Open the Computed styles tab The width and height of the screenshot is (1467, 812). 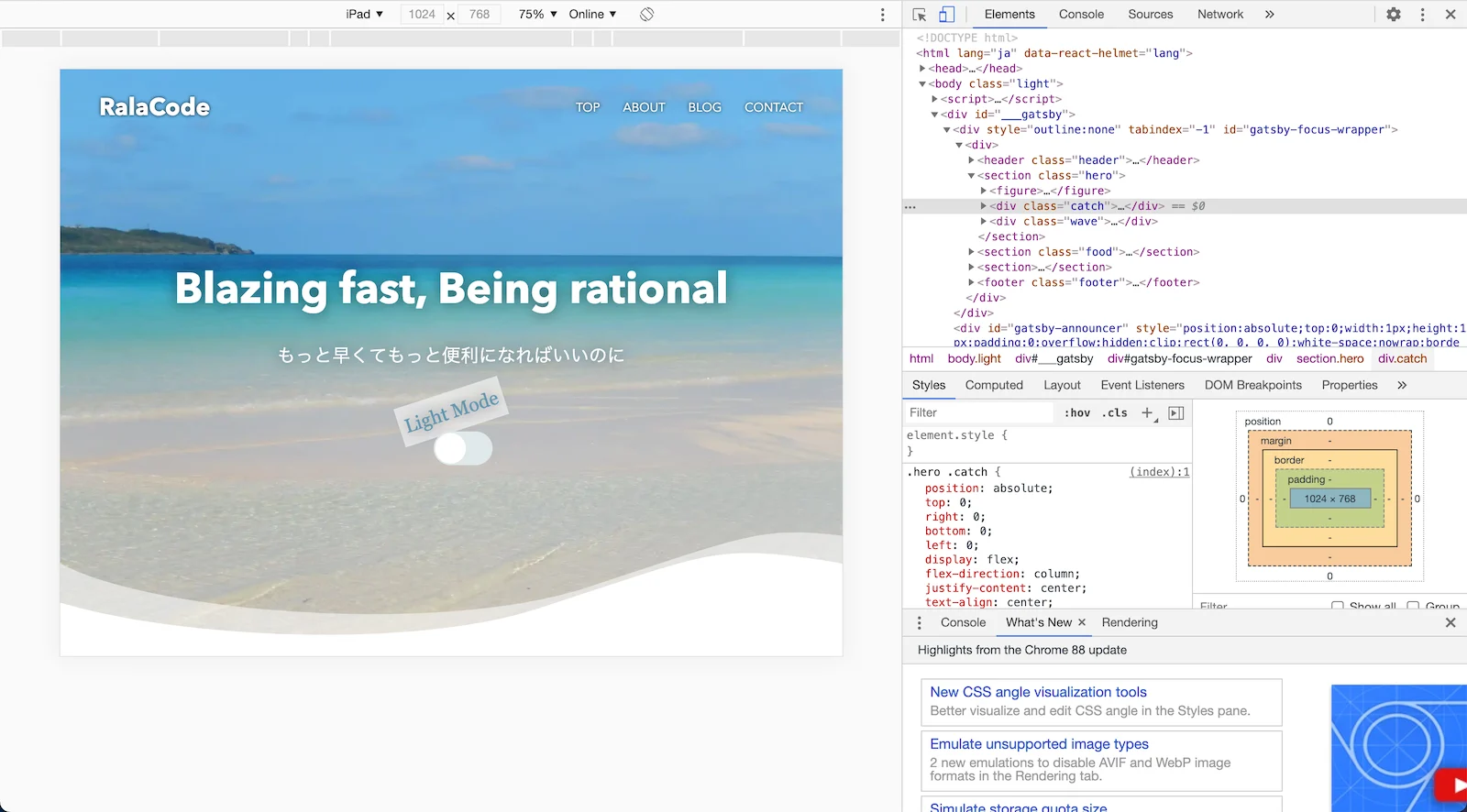pos(993,386)
